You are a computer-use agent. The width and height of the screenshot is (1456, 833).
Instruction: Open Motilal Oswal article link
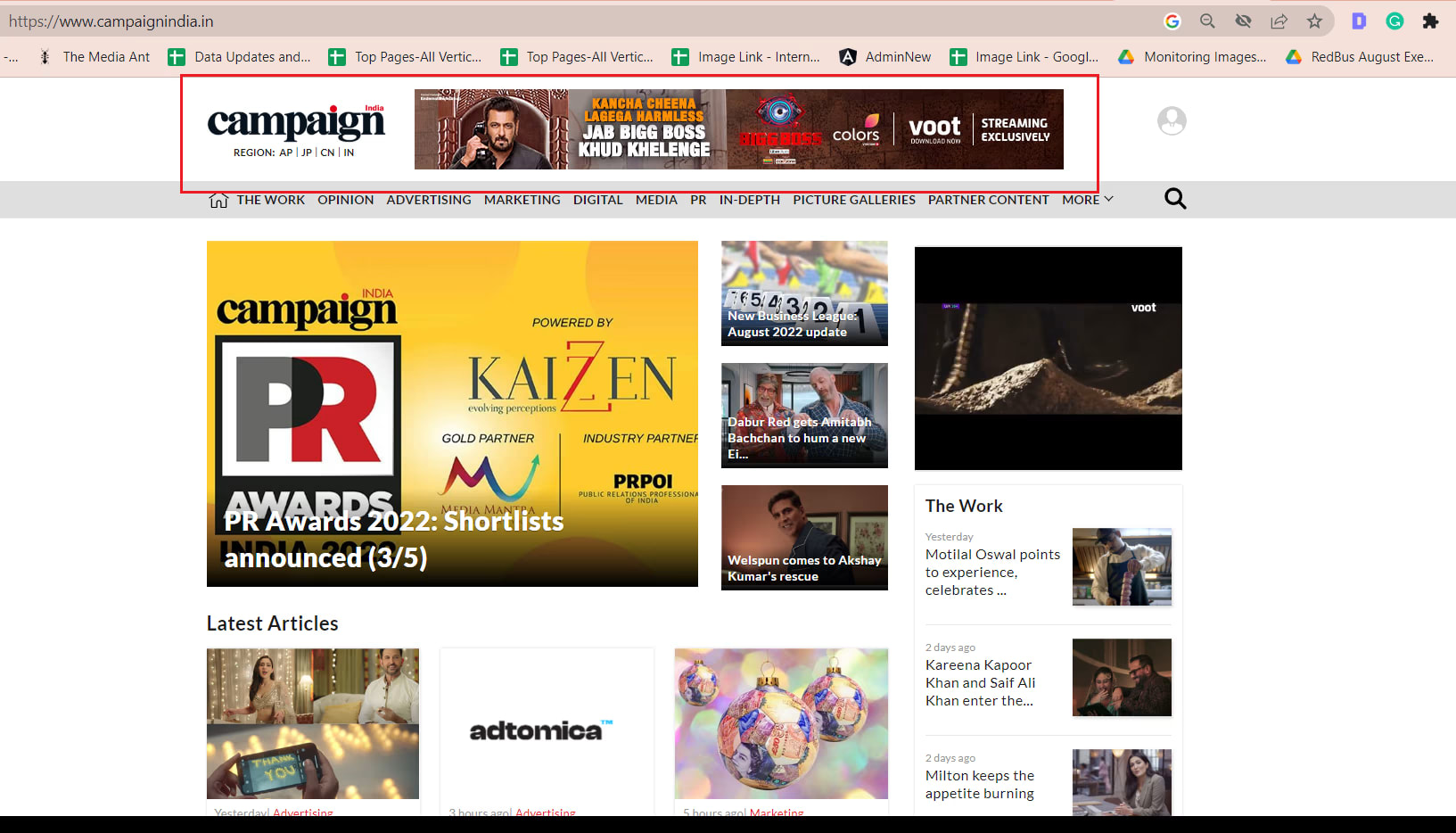tap(992, 572)
